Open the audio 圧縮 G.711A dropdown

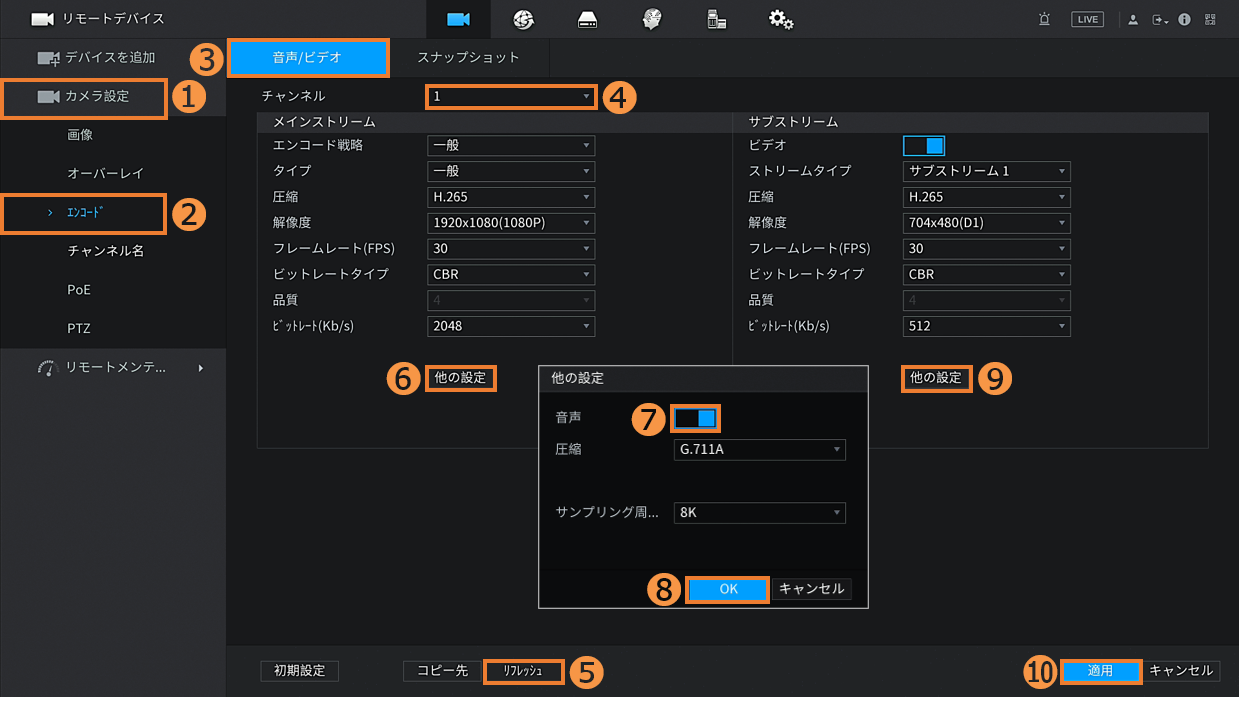(x=760, y=450)
